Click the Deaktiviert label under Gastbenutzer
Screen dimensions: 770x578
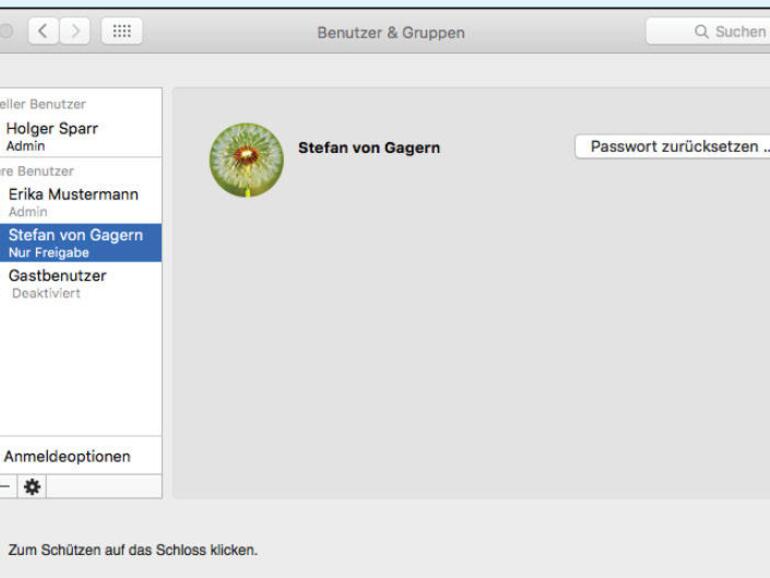click(x=46, y=293)
